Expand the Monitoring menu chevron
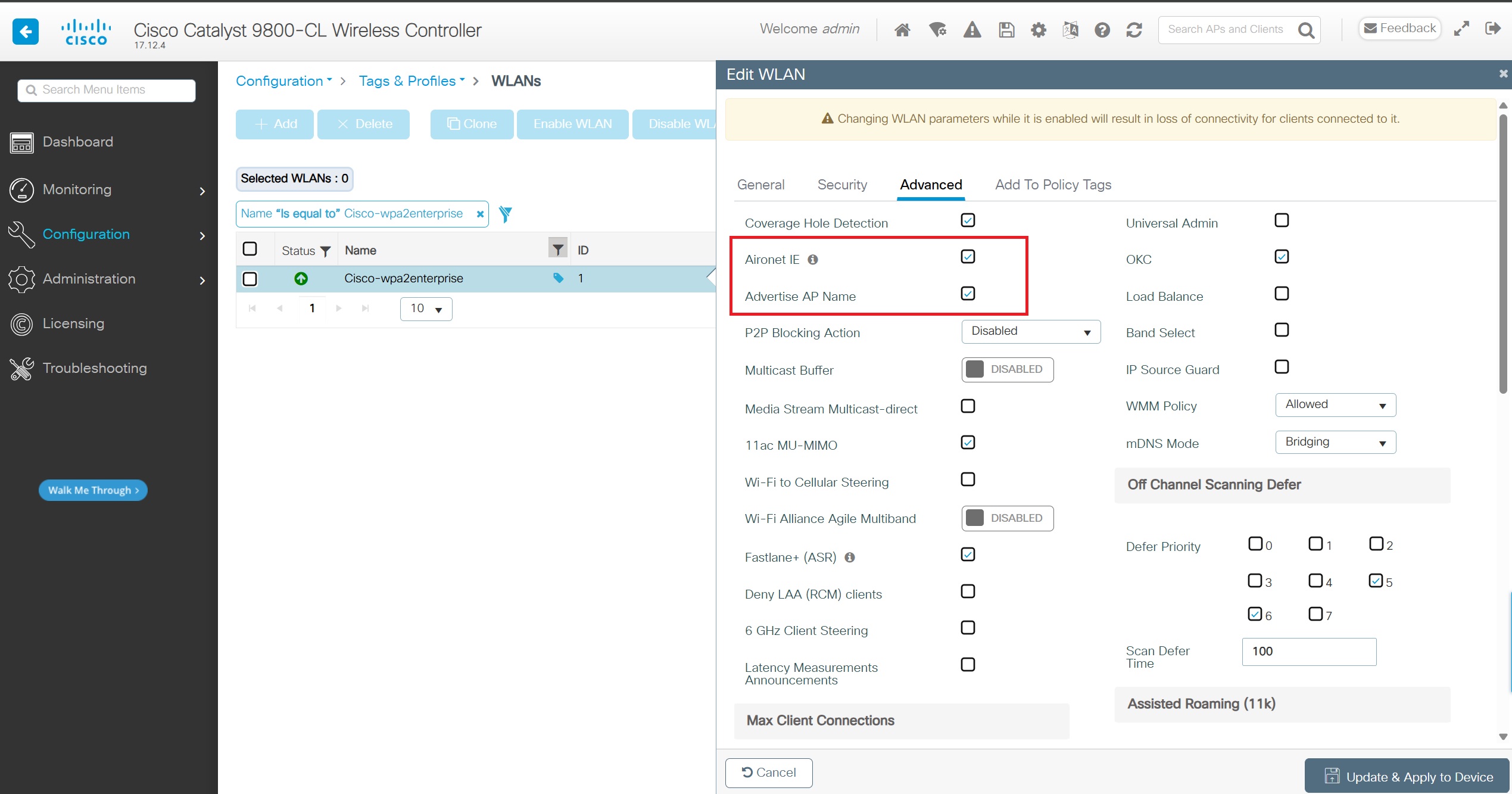 coord(202,191)
